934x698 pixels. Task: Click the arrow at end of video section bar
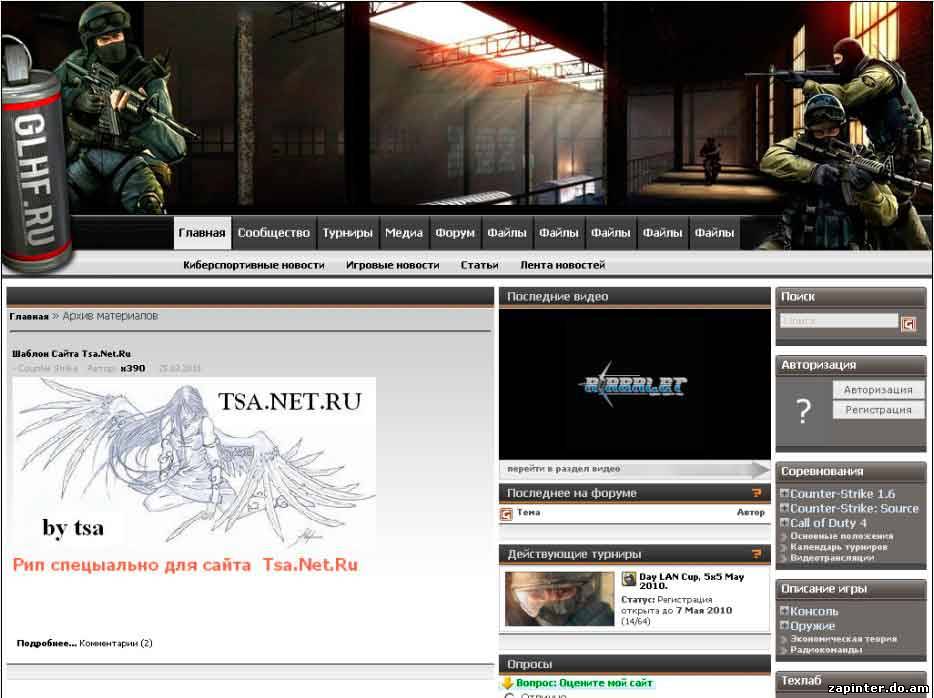[x=761, y=469]
